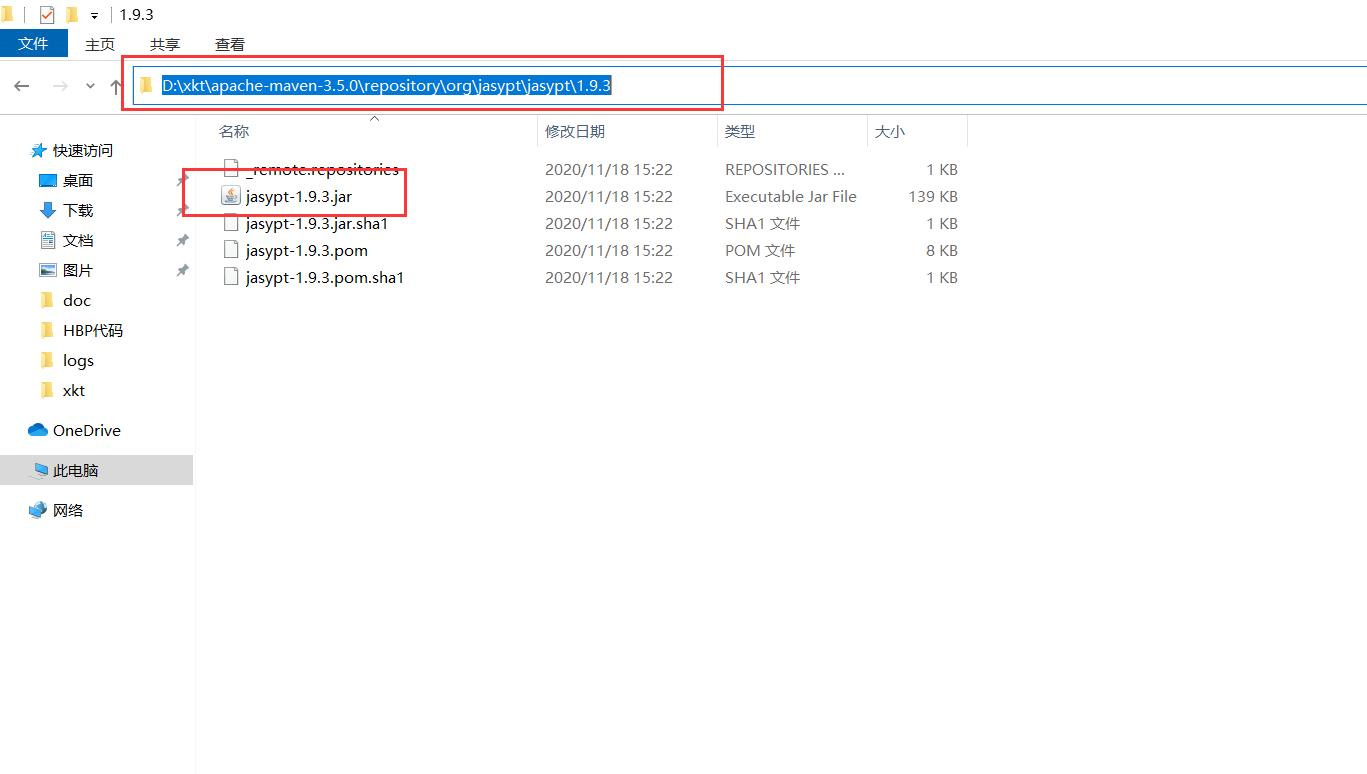The height and width of the screenshot is (774, 1367).
Task: Open 文档 in the navigation pane
Action: 78,240
